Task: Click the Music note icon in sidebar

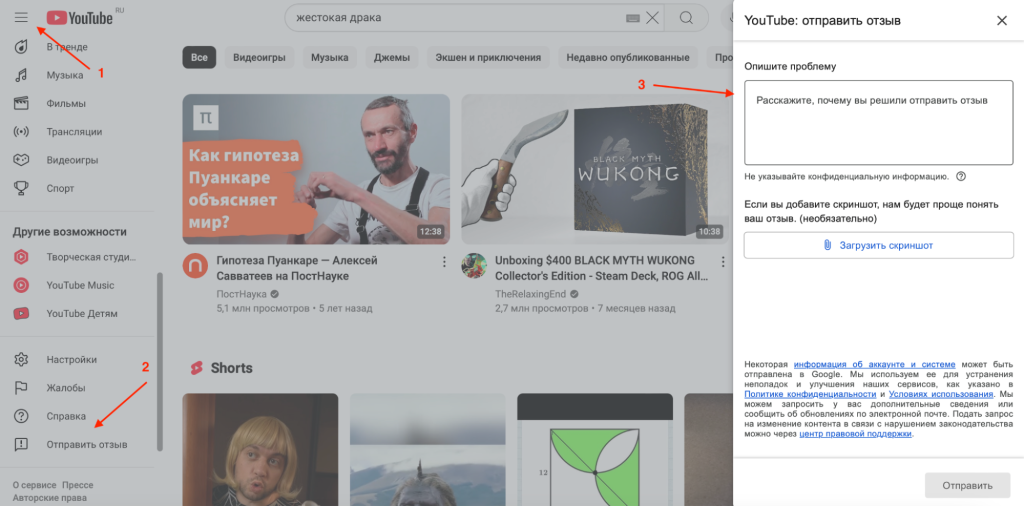Action: (21, 75)
